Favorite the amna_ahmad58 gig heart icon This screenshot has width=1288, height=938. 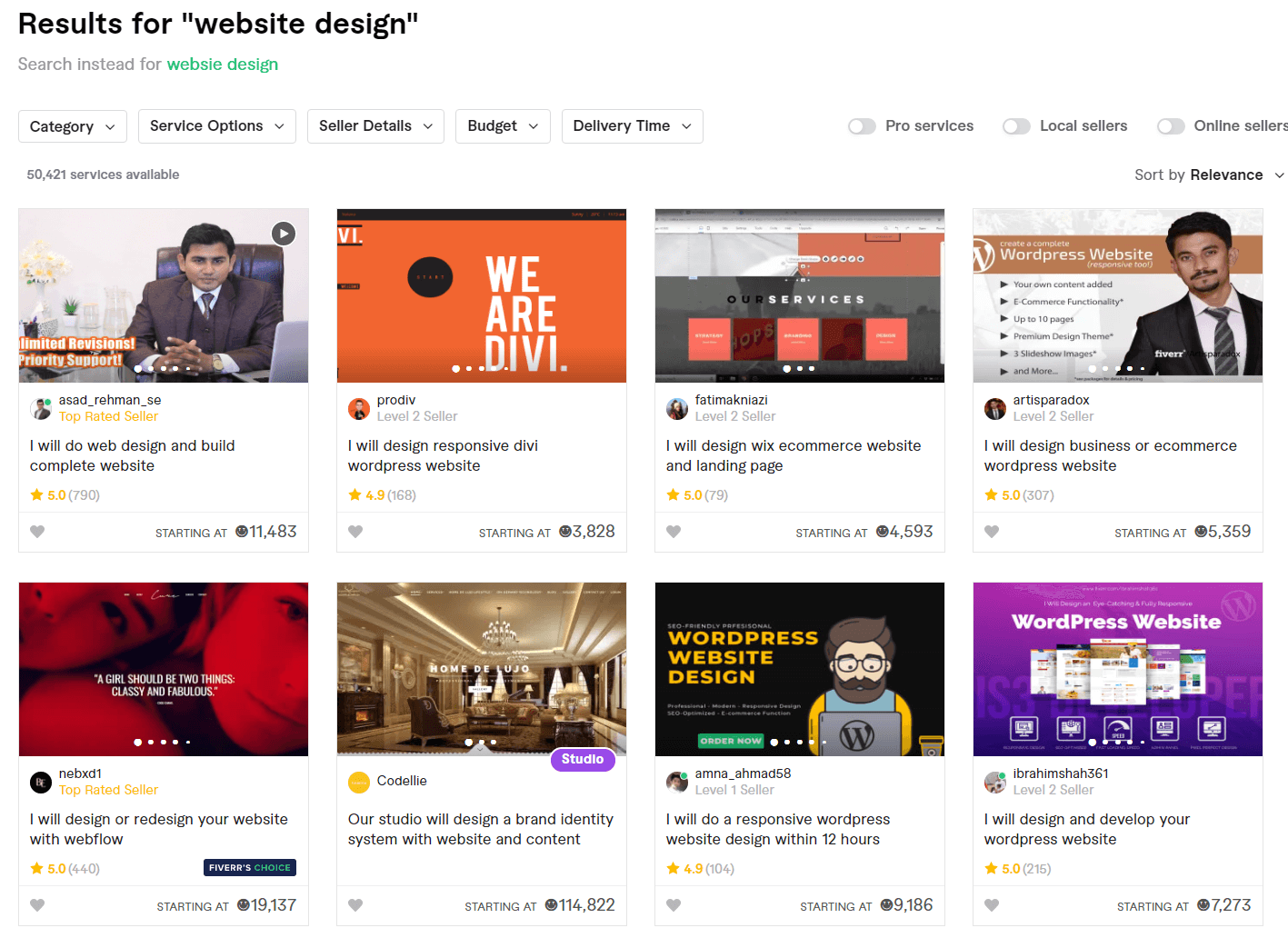(674, 905)
